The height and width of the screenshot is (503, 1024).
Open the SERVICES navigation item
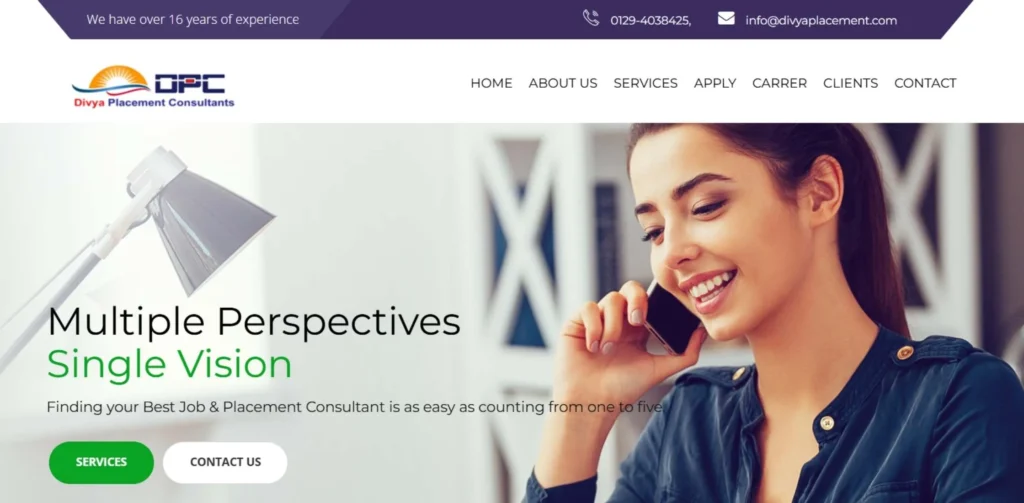click(645, 83)
